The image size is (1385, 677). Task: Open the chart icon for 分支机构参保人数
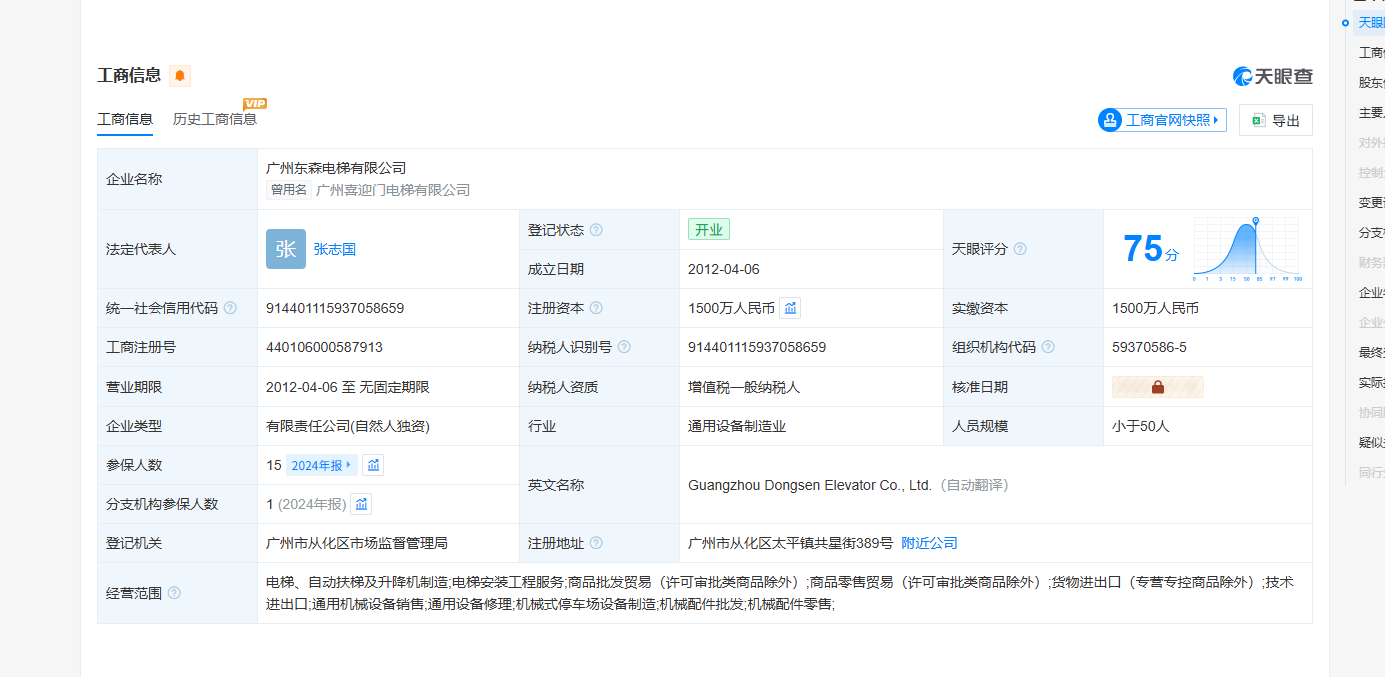coord(361,504)
